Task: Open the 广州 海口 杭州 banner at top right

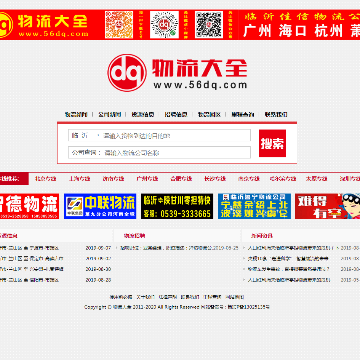Action: tap(299, 24)
